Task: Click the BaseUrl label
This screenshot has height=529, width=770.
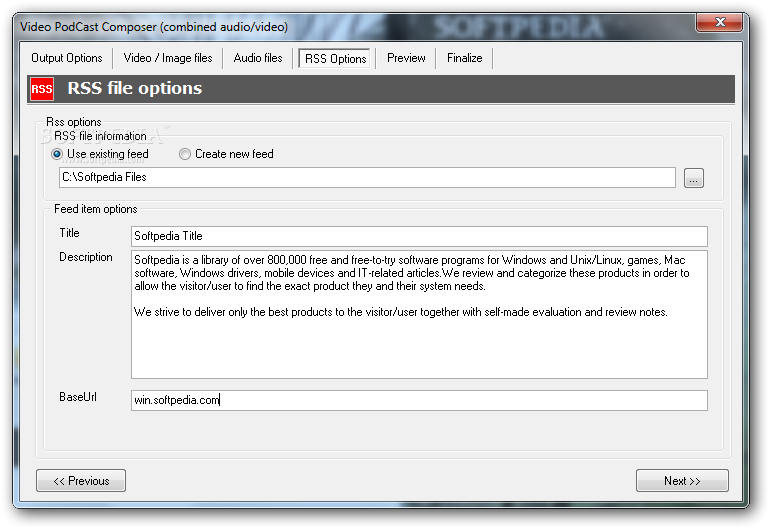Action: (78, 397)
